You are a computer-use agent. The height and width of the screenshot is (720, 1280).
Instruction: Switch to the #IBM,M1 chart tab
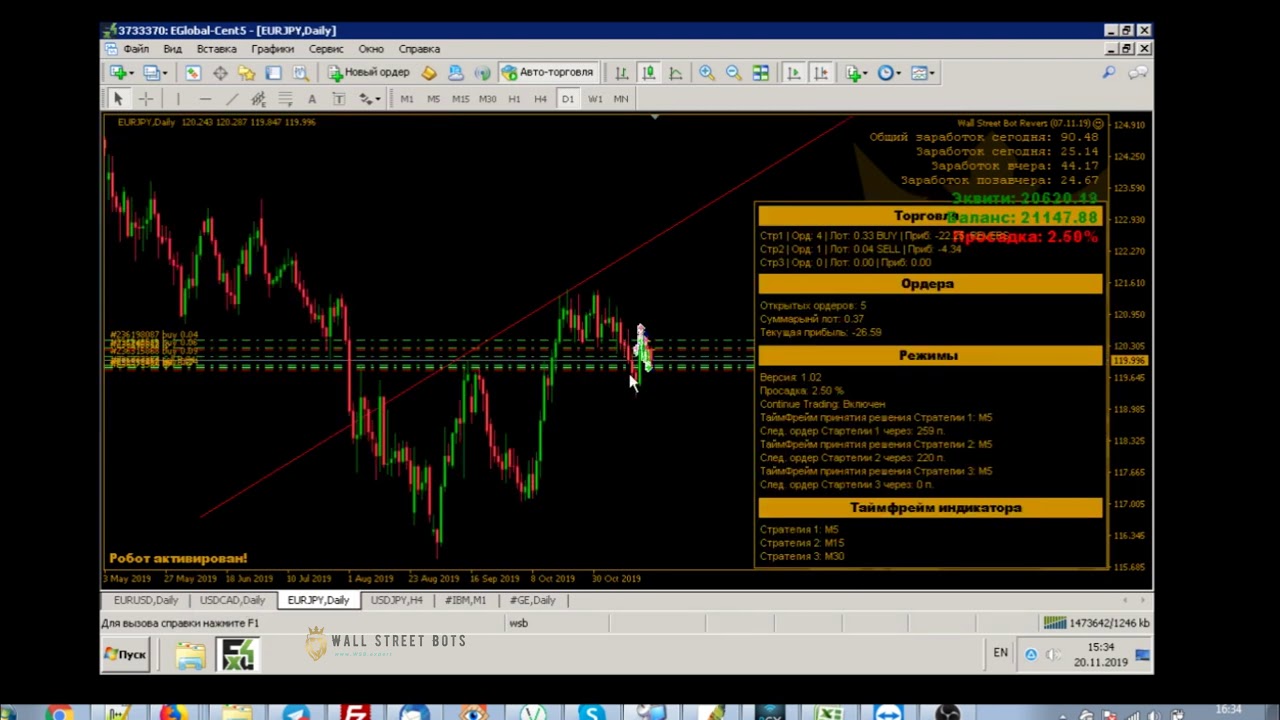[465, 600]
